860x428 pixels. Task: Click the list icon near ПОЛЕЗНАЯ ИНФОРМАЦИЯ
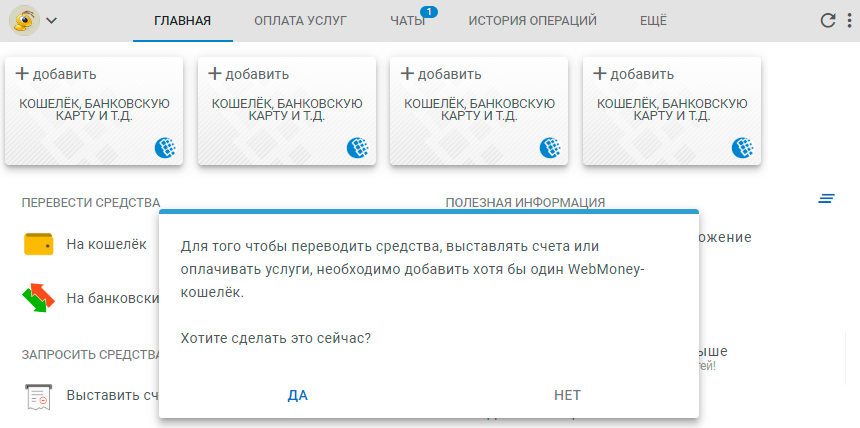[826, 199]
